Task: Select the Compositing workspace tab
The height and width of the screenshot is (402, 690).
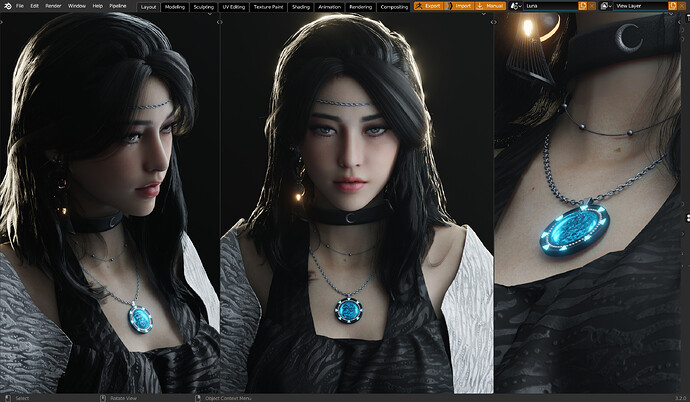Action: [394, 7]
